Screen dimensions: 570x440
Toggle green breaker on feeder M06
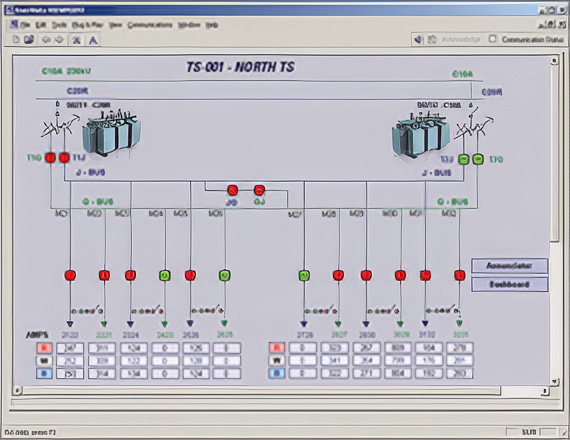pos(225,275)
